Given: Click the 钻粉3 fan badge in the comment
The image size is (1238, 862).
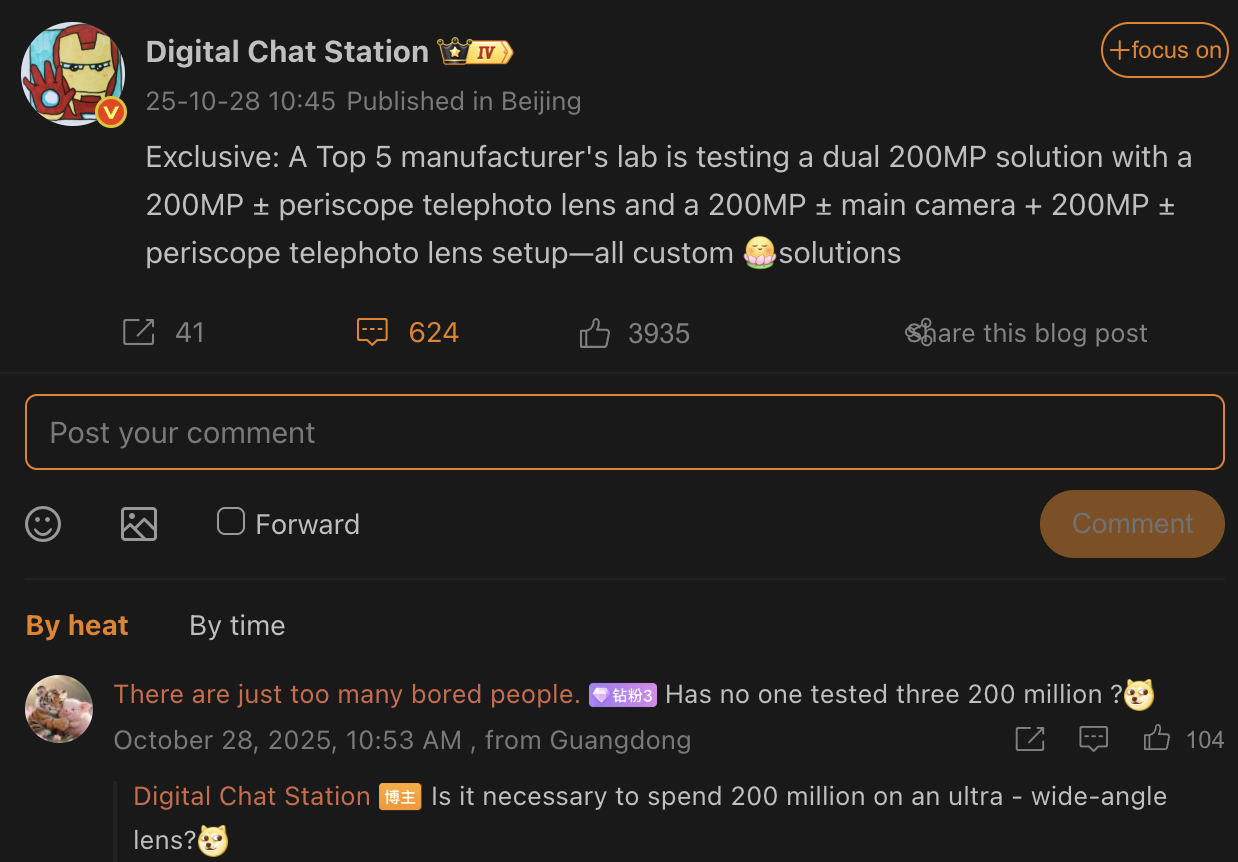Looking at the screenshot, I should 622,694.
